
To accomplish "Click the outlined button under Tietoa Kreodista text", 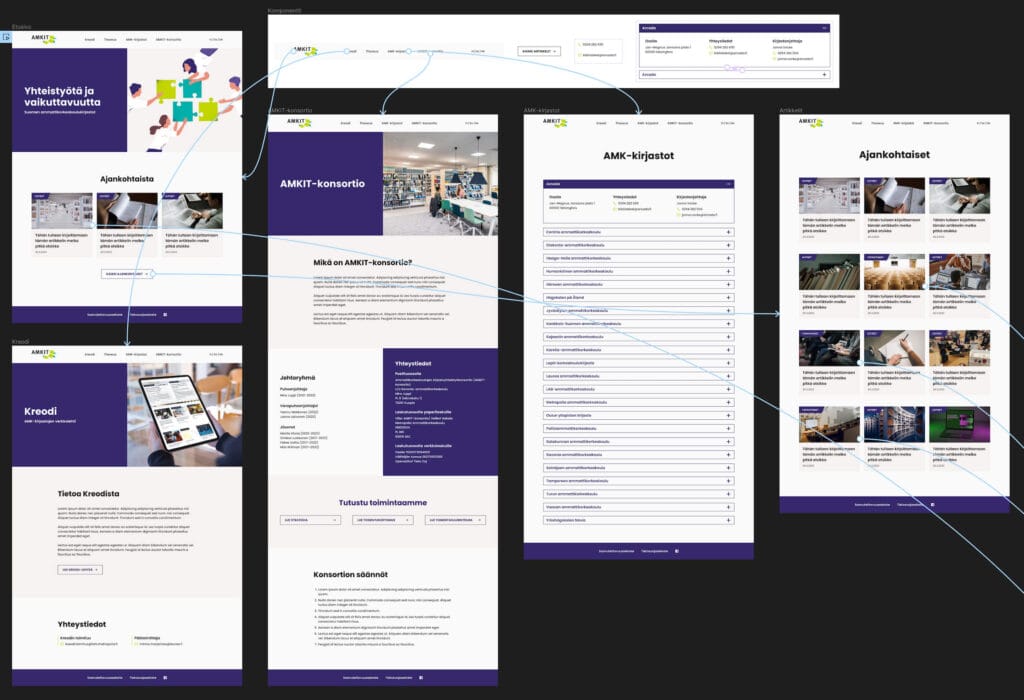I will pos(80,569).
